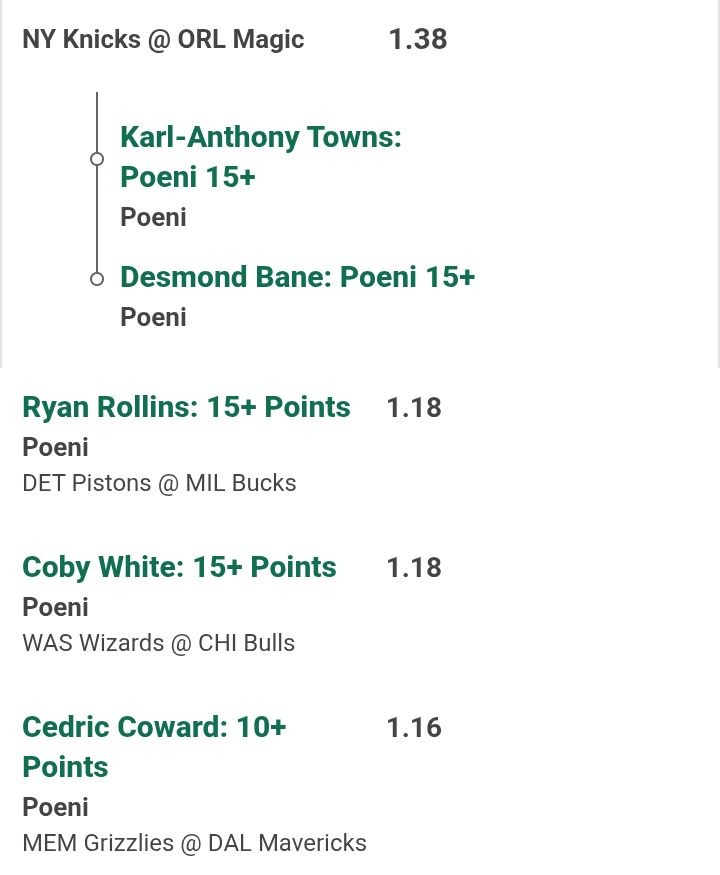Screen dimensions: 720x875
Task: Click the Poeni label under Coby White
Action: (x=55, y=607)
